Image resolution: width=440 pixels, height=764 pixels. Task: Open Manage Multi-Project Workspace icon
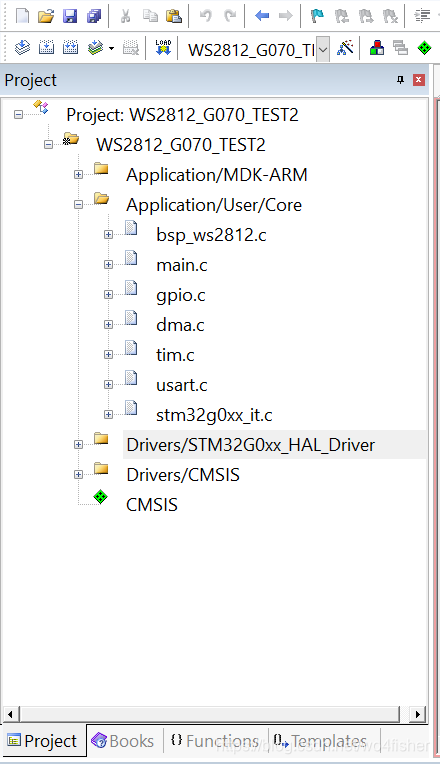pyautogui.click(x=401, y=48)
